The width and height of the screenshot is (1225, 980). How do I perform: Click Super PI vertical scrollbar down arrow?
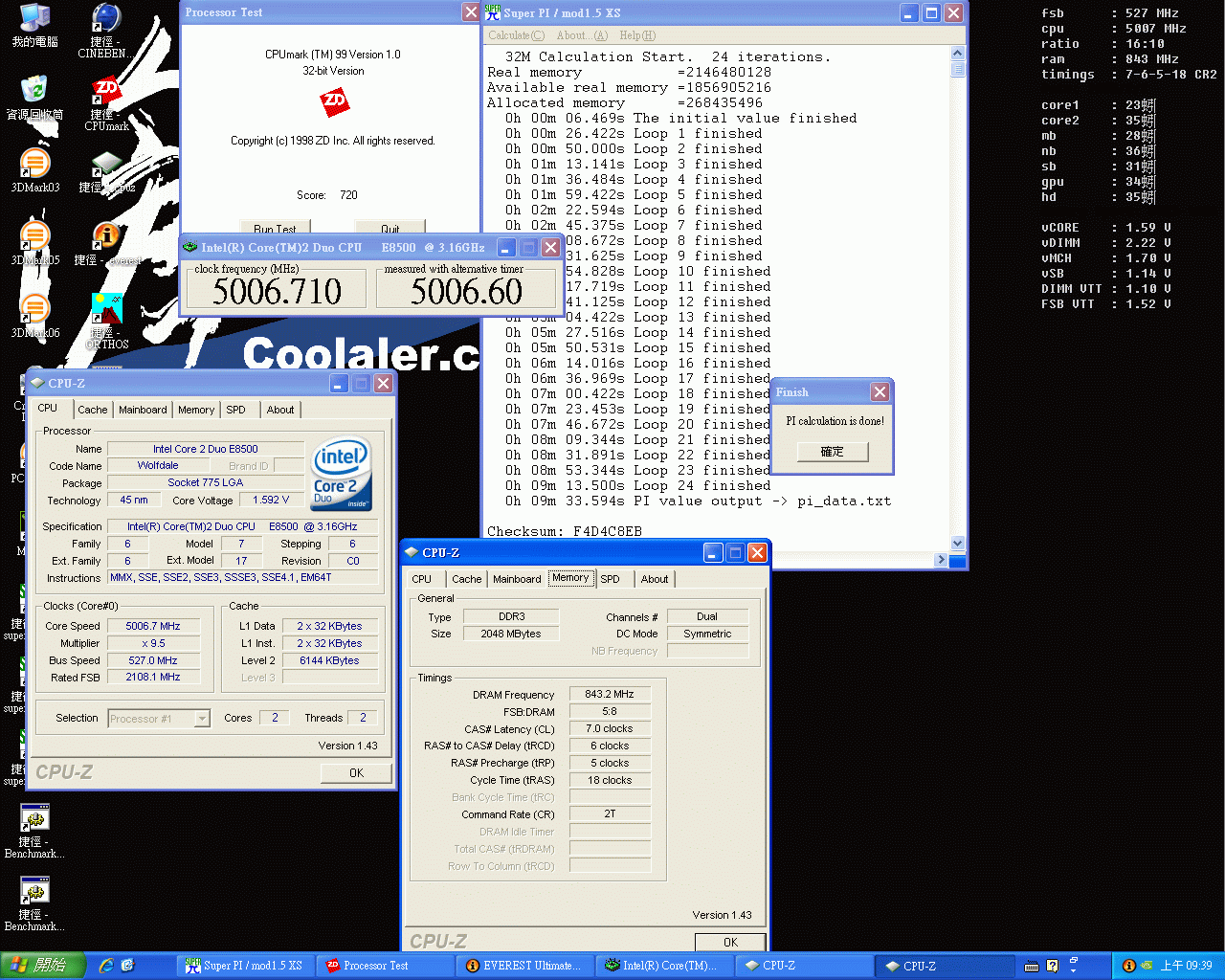point(958,544)
